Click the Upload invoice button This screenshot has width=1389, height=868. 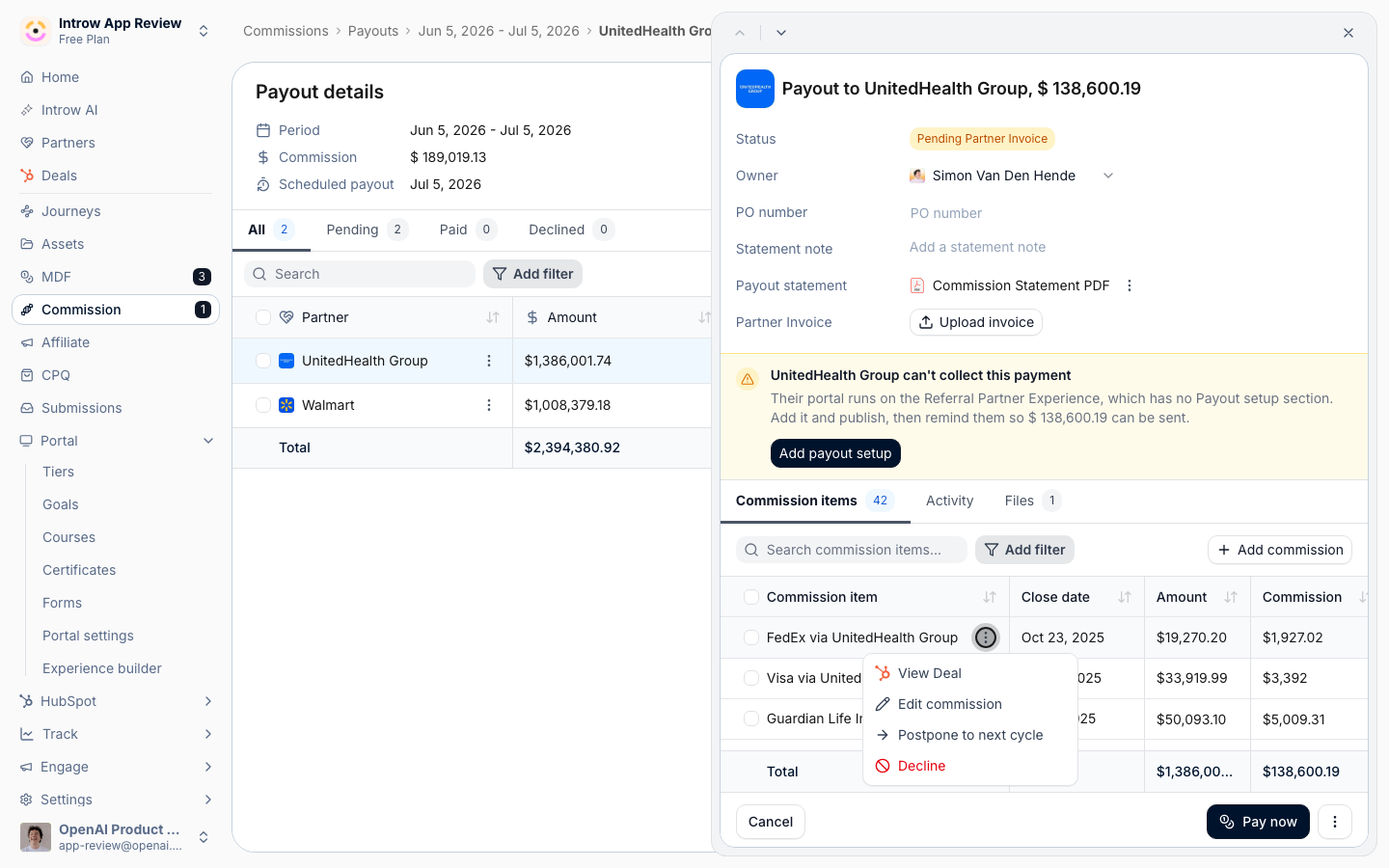pos(976,322)
